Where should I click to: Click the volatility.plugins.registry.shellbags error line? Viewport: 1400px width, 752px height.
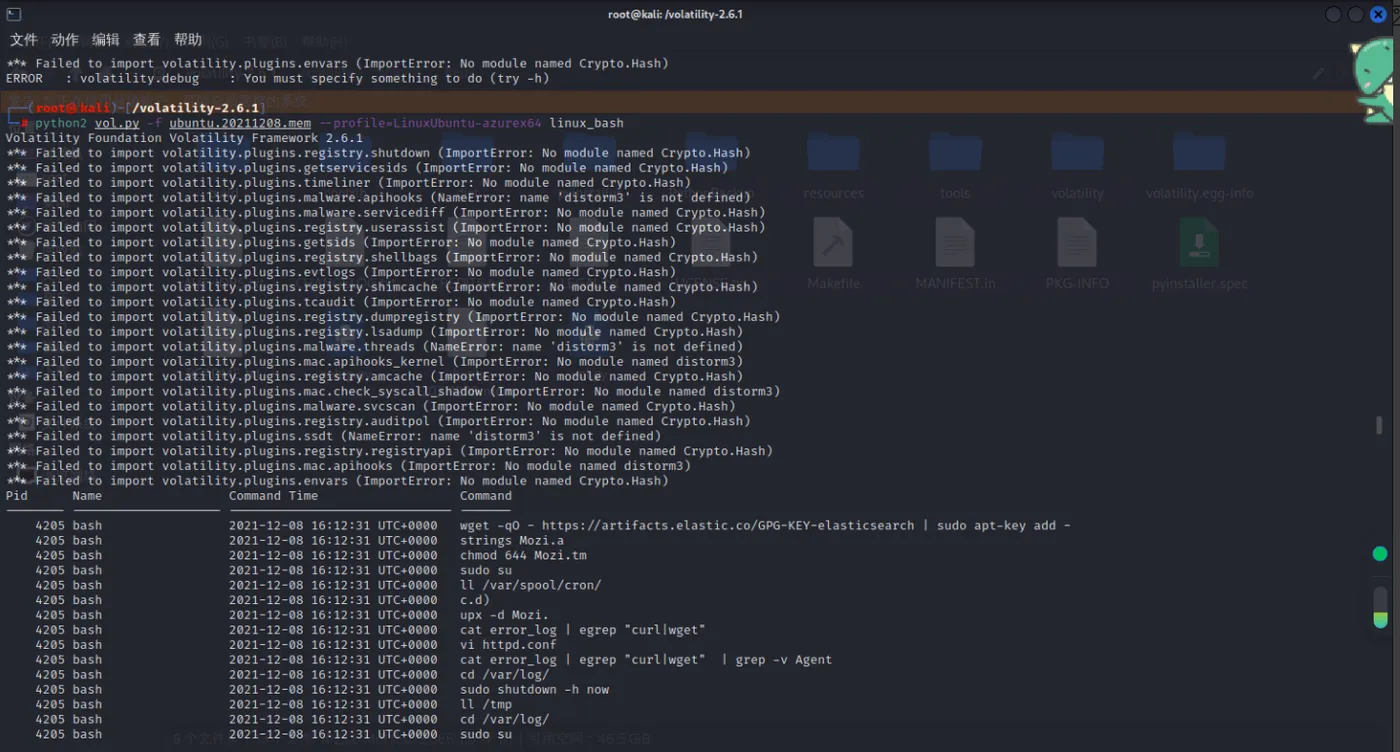click(382, 257)
